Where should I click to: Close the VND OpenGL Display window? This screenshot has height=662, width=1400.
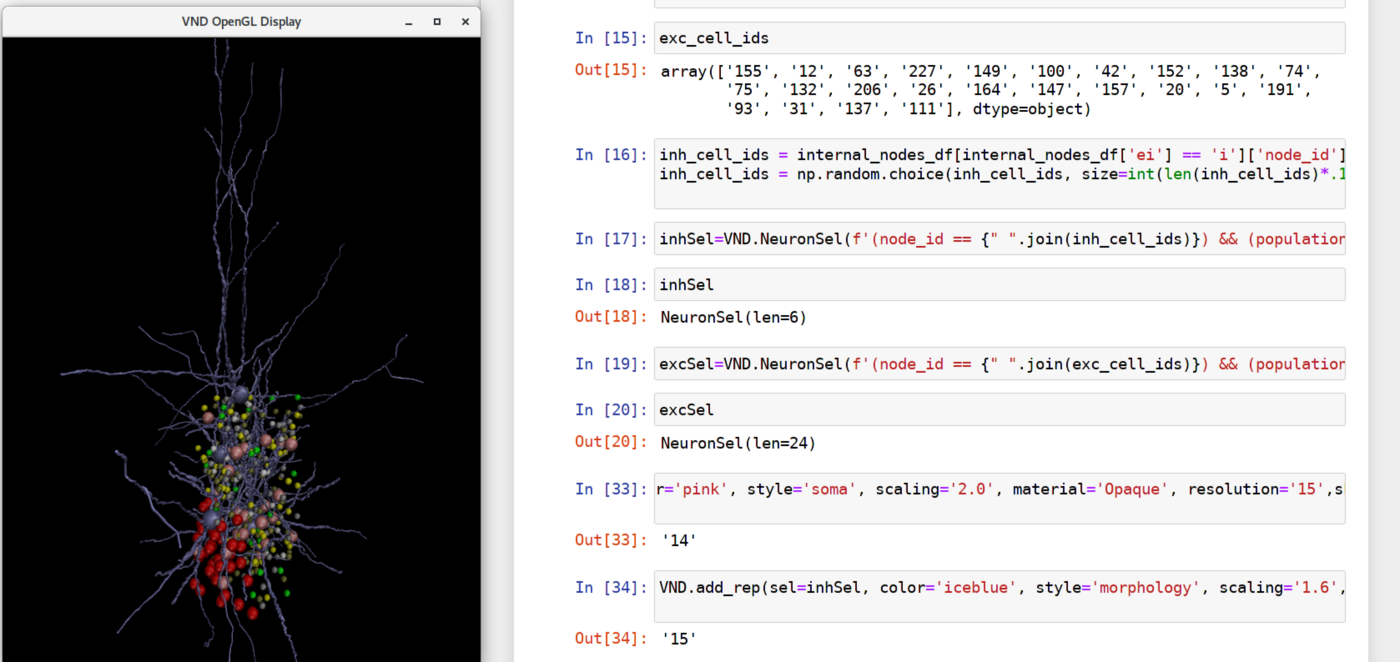465,22
